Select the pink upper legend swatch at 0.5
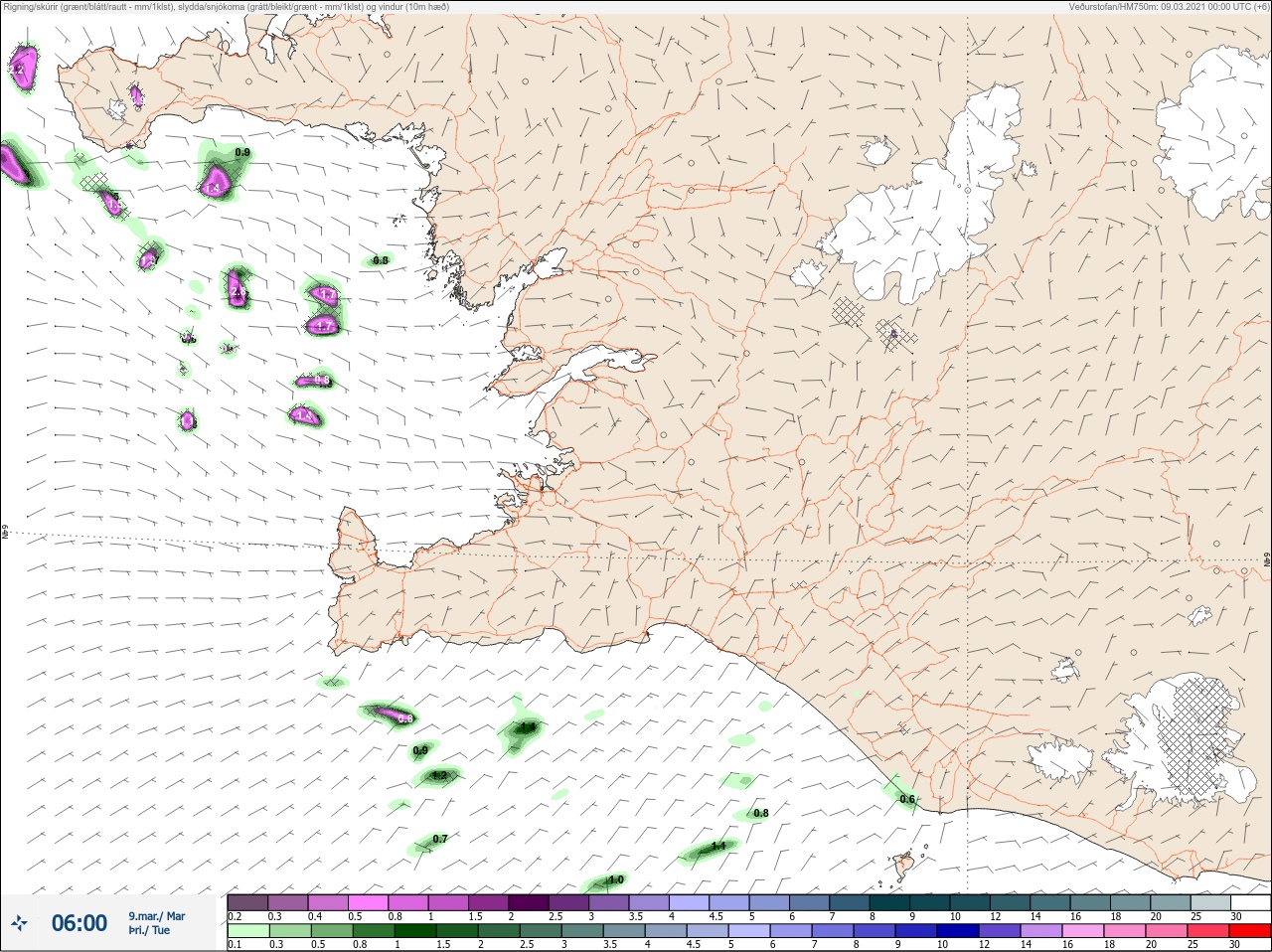The height and width of the screenshot is (952, 1272). pyautogui.click(x=368, y=902)
